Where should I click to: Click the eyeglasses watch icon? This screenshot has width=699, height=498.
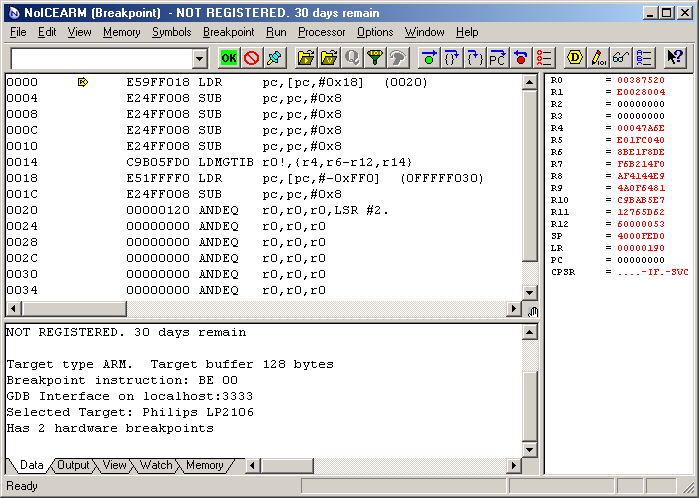[x=621, y=58]
